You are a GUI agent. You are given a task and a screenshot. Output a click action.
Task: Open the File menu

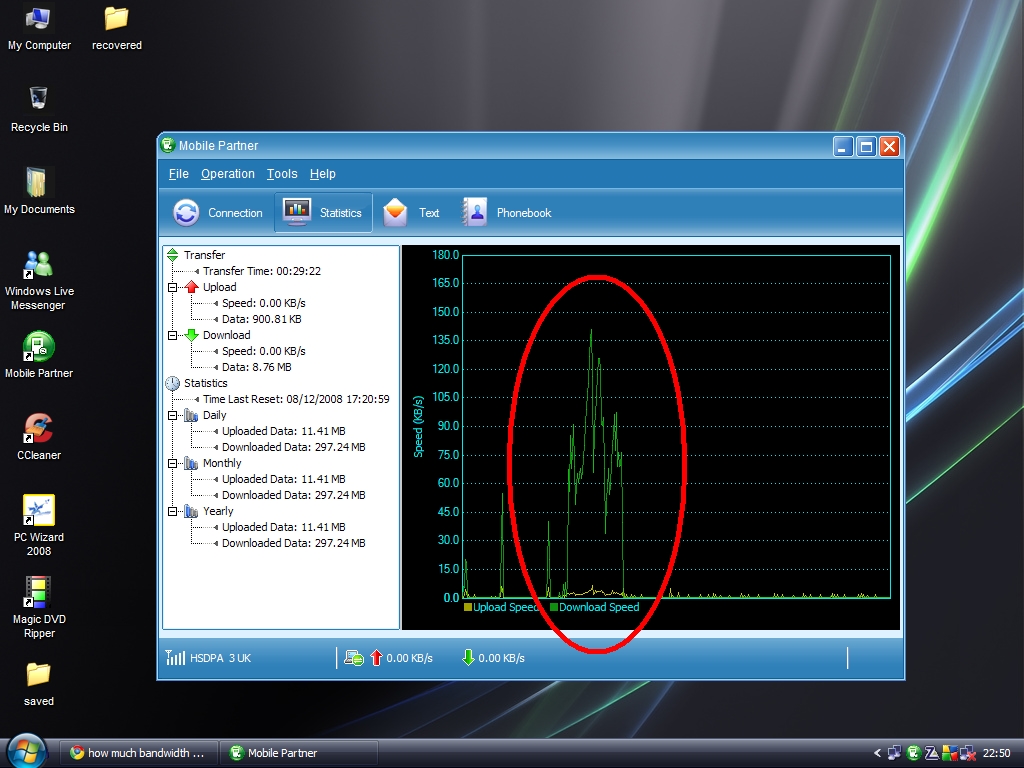point(178,174)
